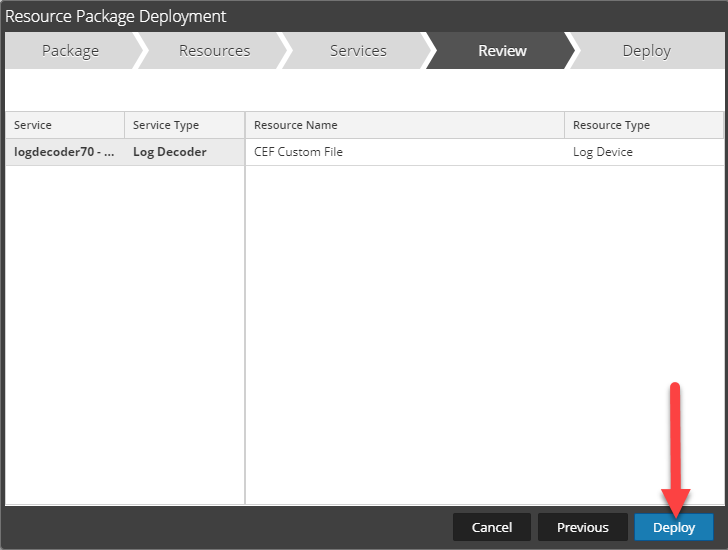Select the active Review wizard step
728x550 pixels.
click(502, 51)
